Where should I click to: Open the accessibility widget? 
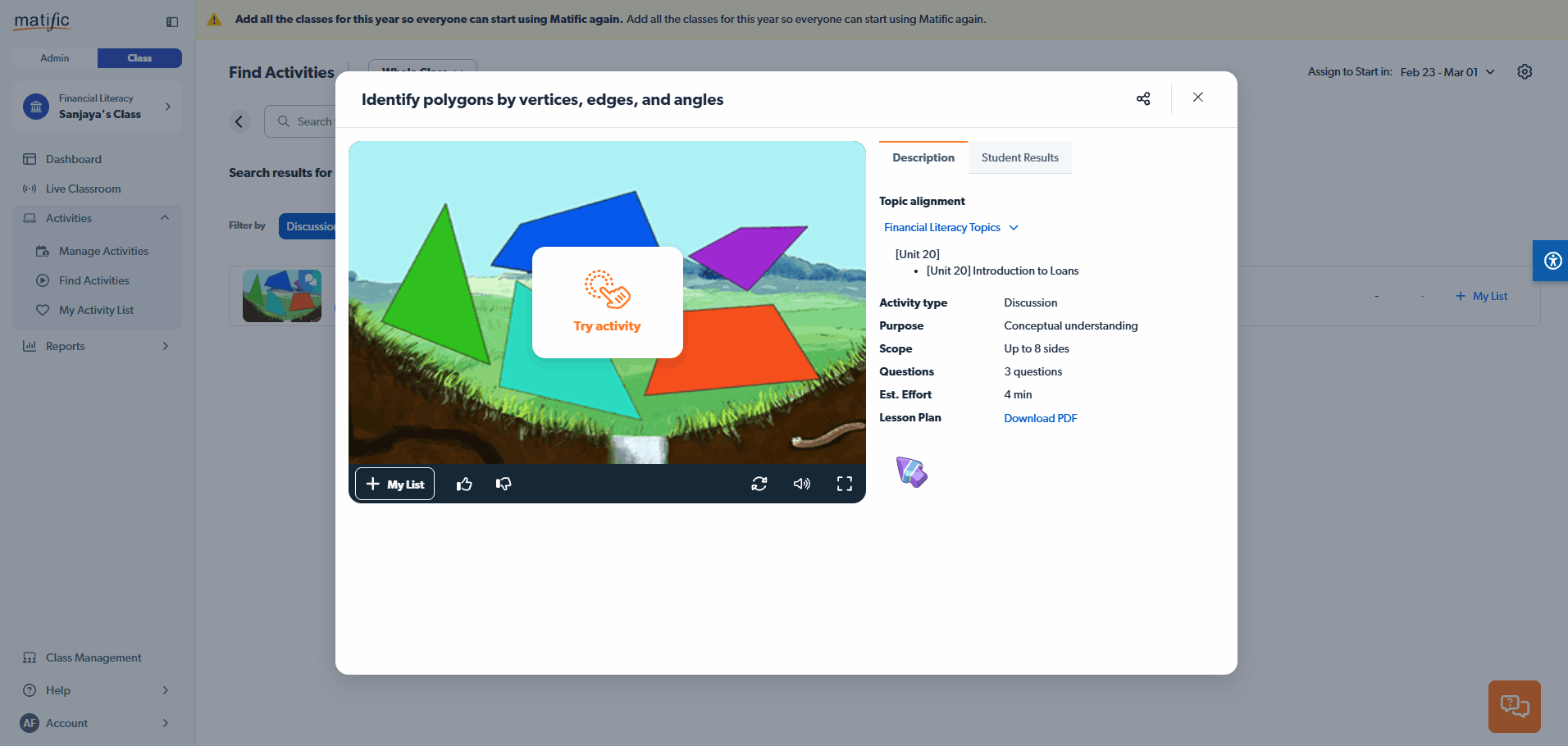tap(1552, 262)
